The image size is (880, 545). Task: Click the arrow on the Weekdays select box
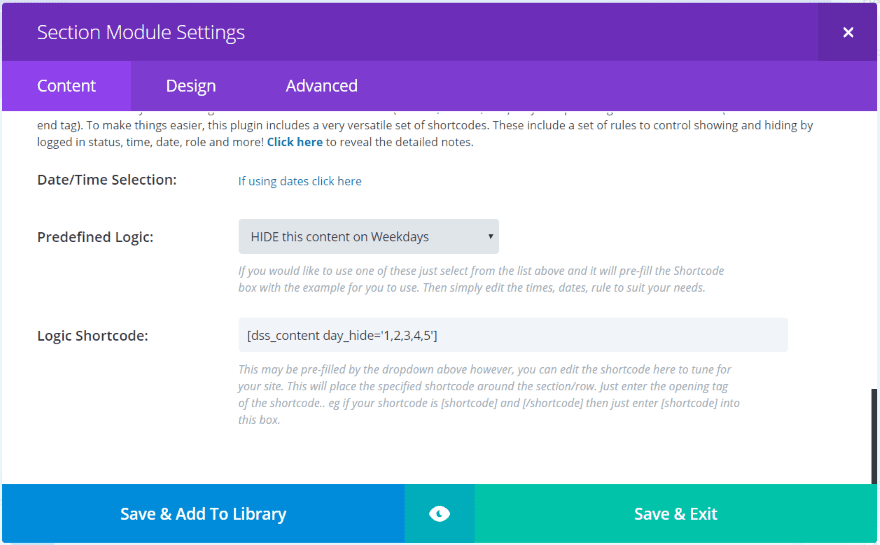click(490, 237)
